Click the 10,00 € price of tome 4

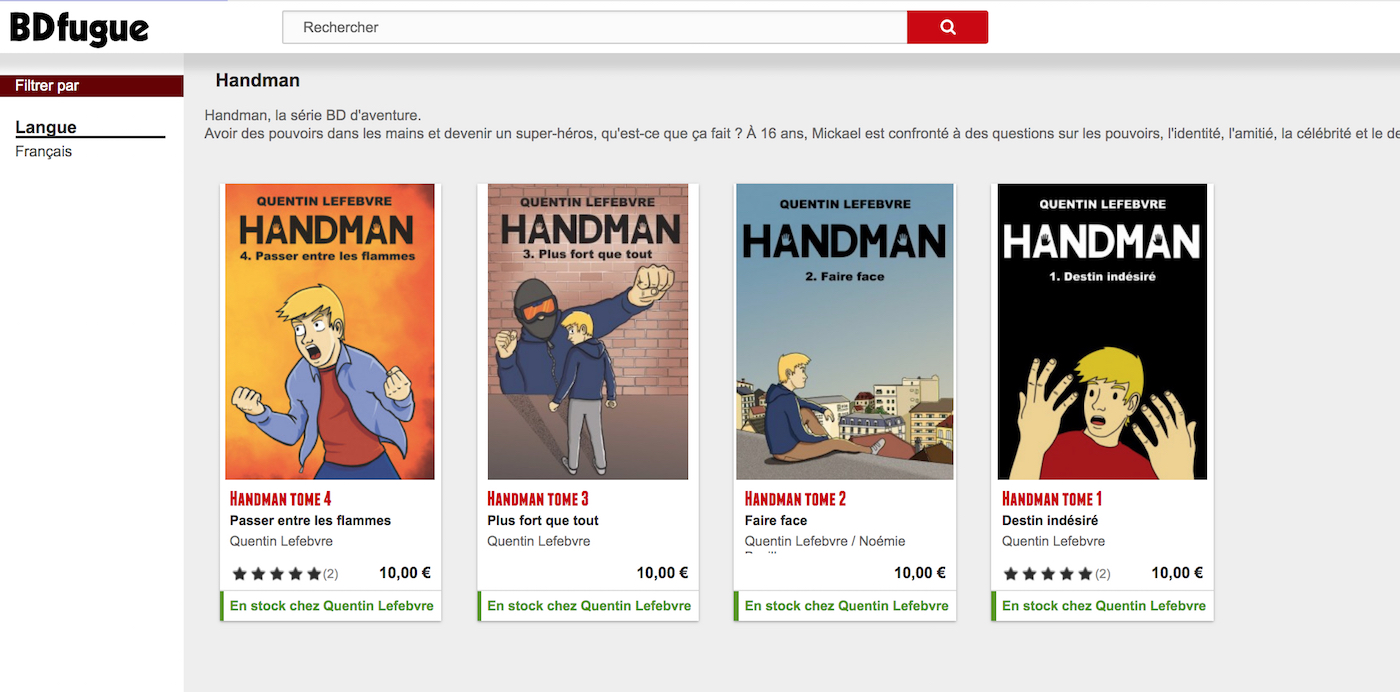[405, 573]
